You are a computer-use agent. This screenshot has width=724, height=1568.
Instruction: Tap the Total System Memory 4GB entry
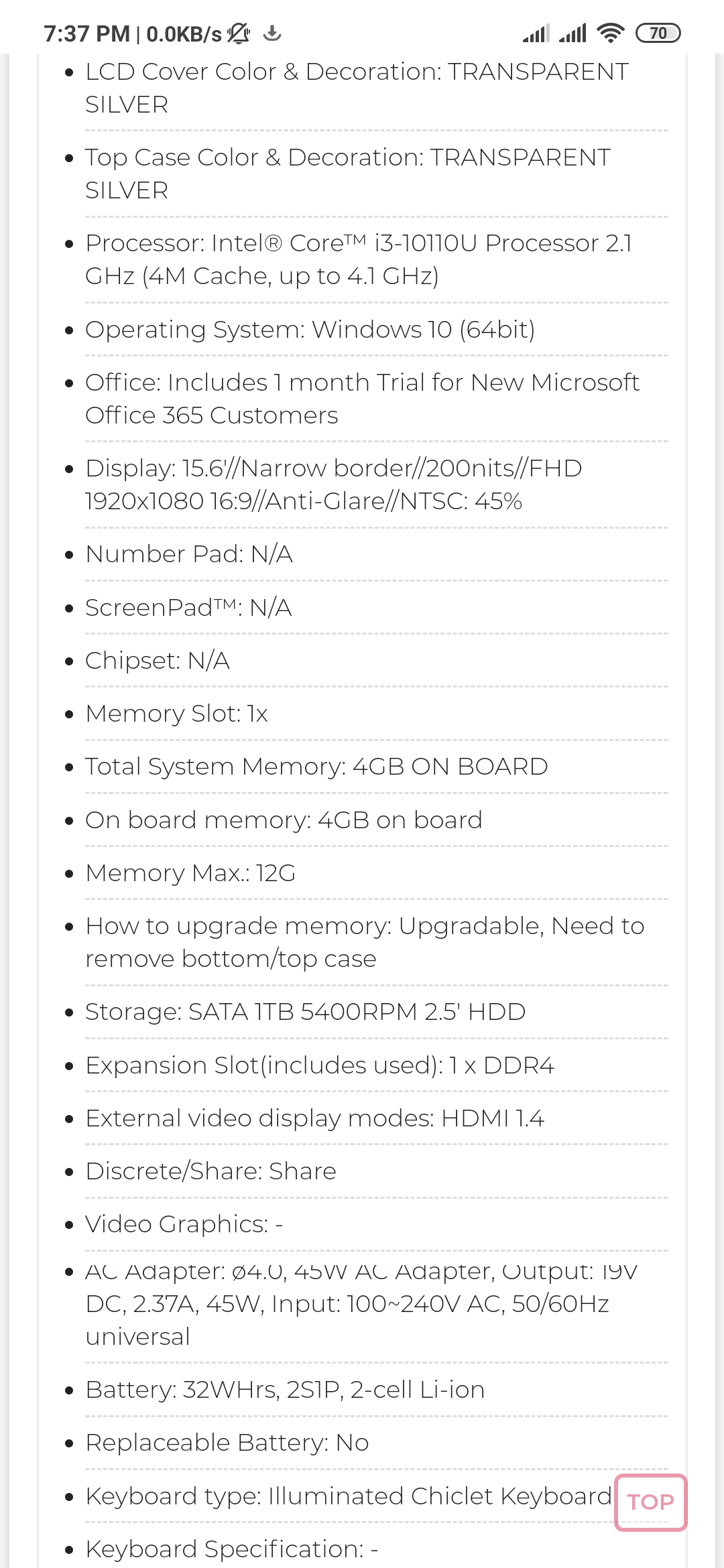coord(316,767)
